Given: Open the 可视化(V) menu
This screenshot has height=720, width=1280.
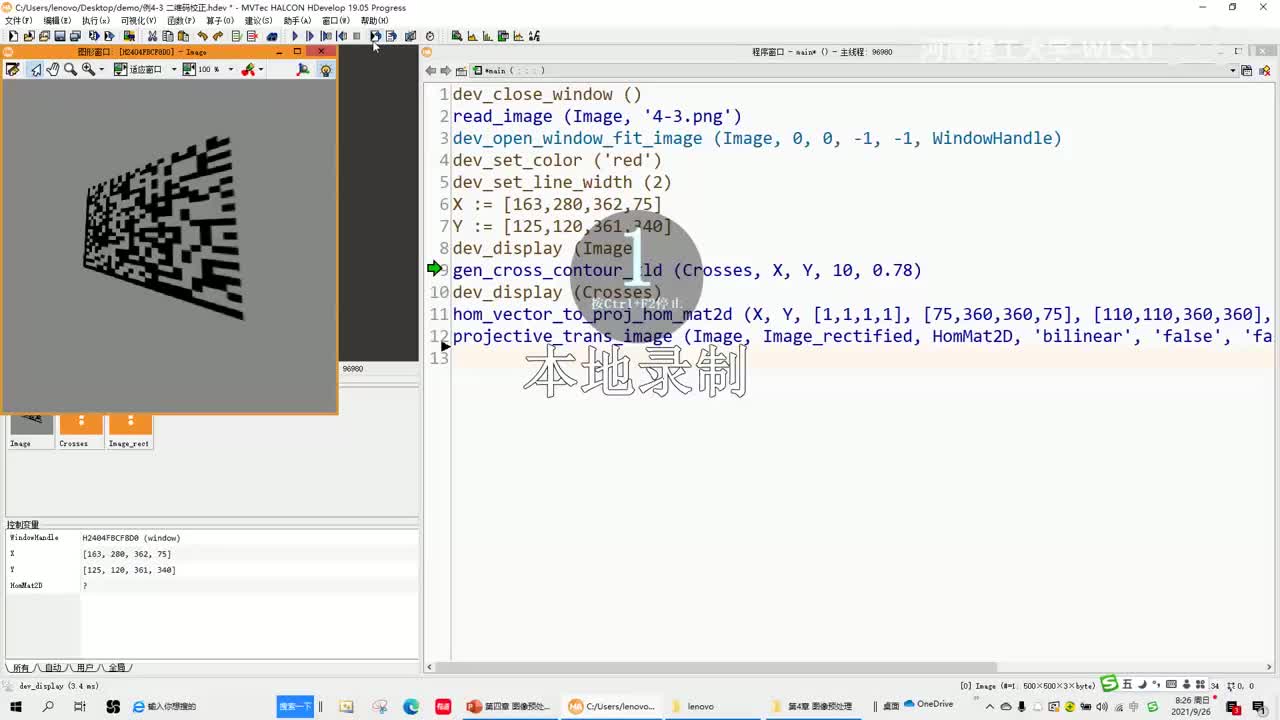Looking at the screenshot, I should [x=138, y=20].
